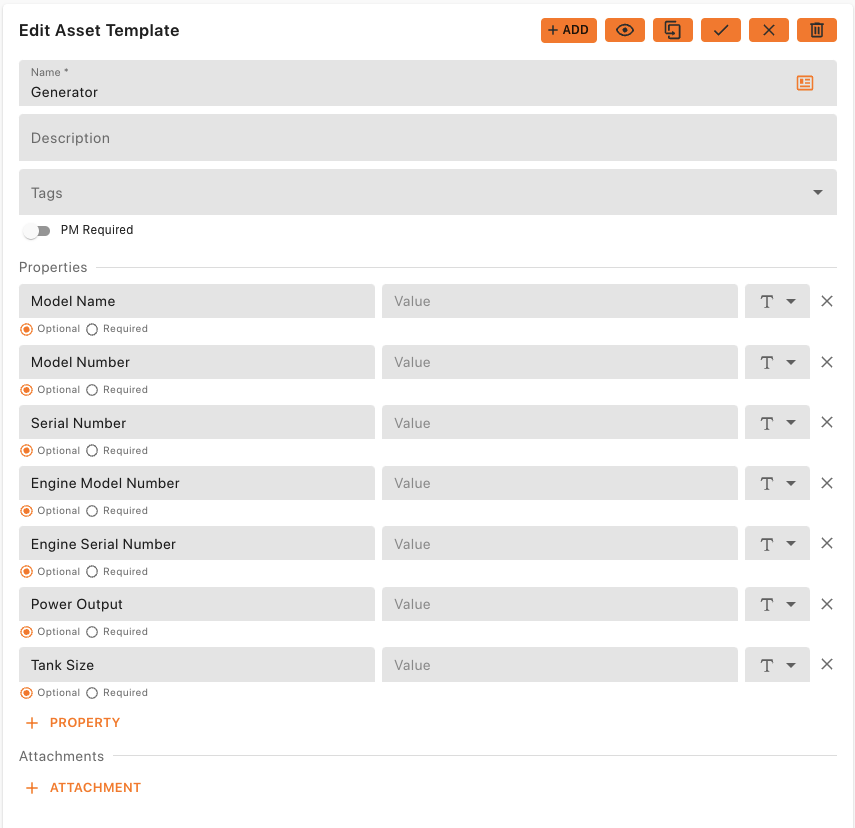Click the Power Output property name field
The width and height of the screenshot is (855, 828).
pyautogui.click(x=197, y=604)
